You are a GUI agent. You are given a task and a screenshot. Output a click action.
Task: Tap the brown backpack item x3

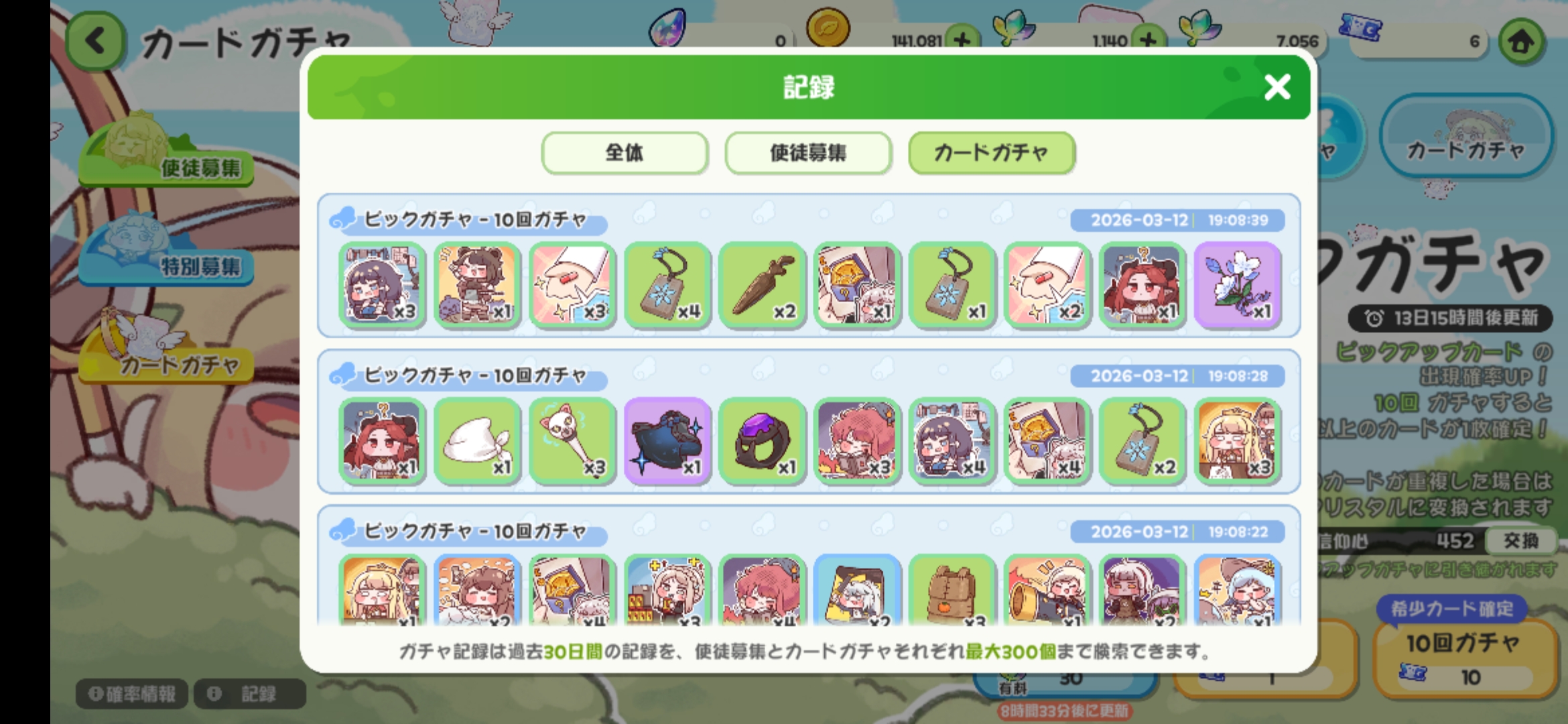point(952,591)
